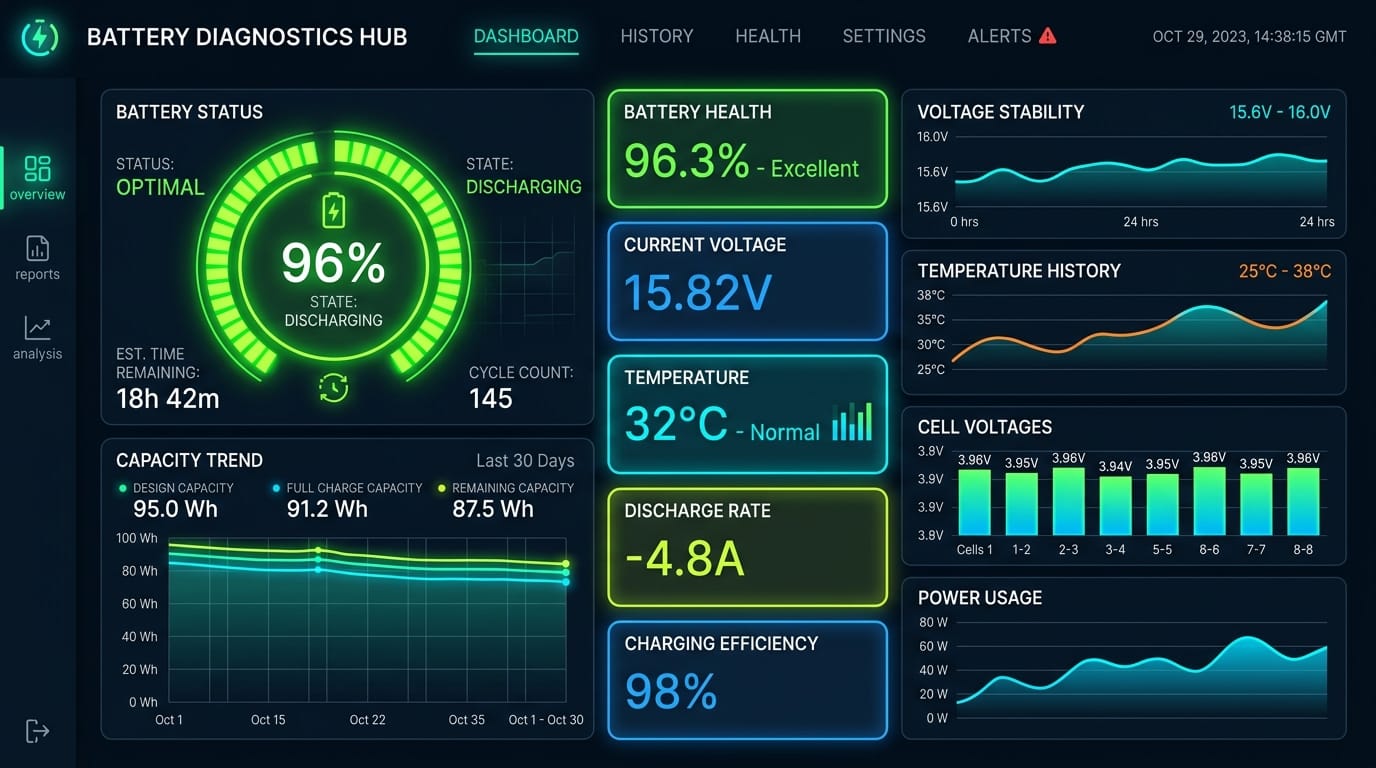This screenshot has width=1376, height=768.
Task: Click the temperature bar chart icon
Action: click(852, 422)
